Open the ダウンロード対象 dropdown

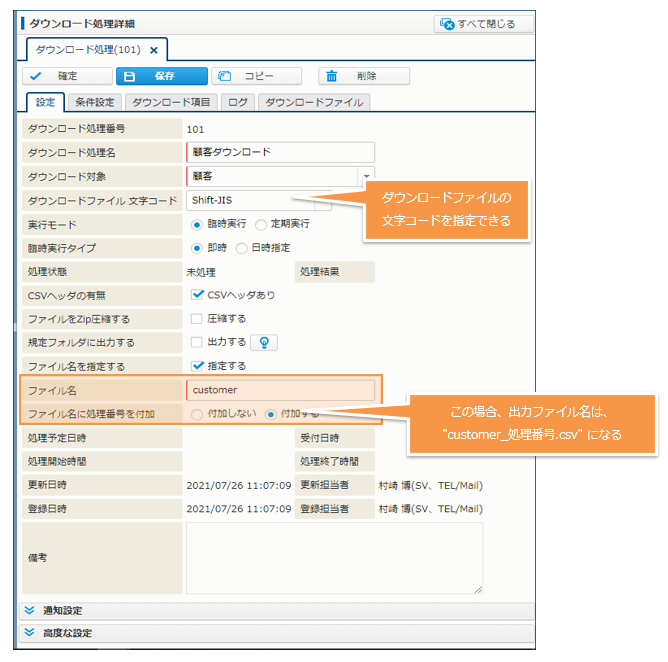pos(366,176)
